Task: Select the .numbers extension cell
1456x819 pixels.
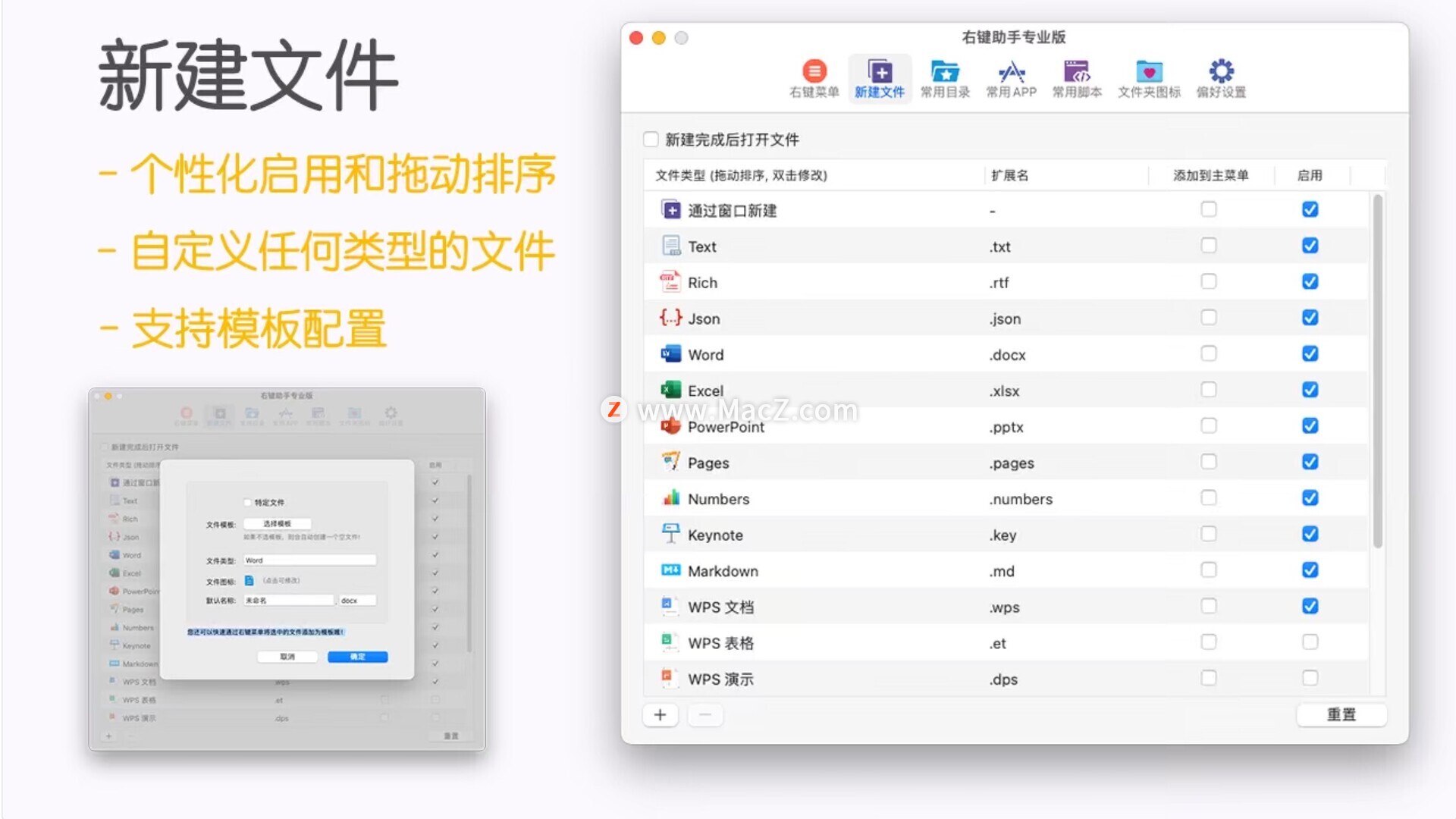Action: (x=1021, y=499)
